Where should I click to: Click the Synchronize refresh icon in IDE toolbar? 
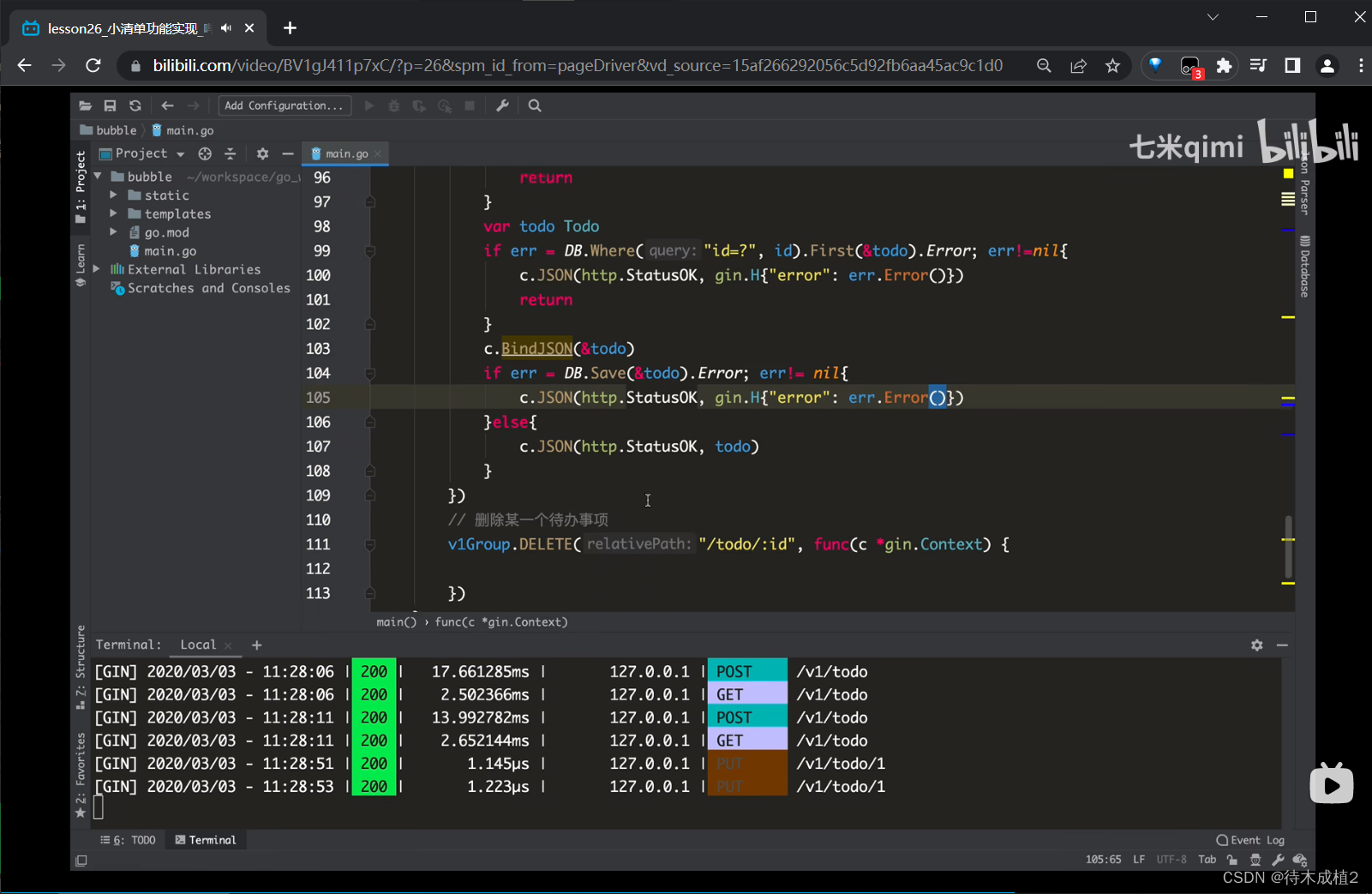[x=135, y=105]
